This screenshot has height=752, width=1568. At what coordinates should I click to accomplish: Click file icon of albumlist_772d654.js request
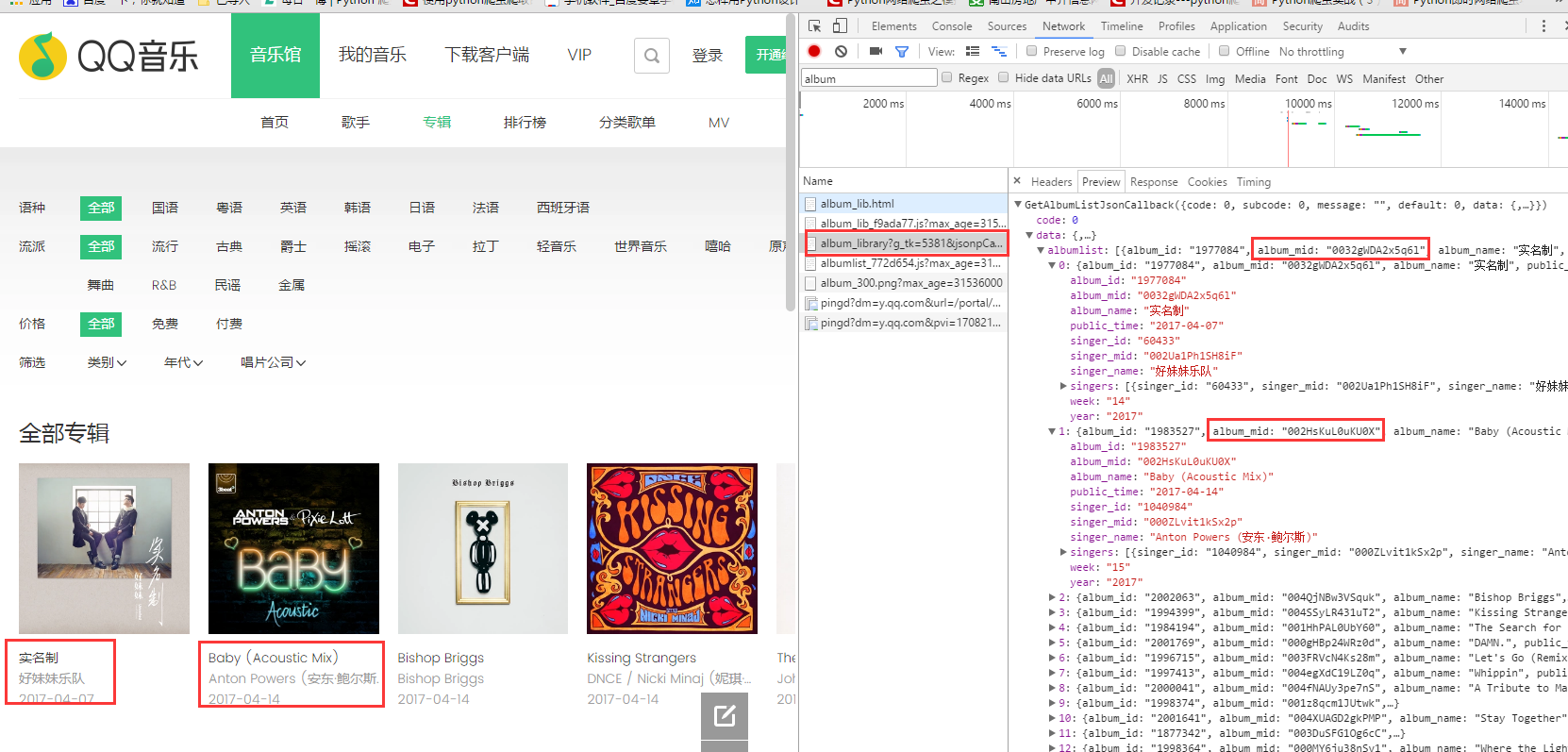click(810, 263)
